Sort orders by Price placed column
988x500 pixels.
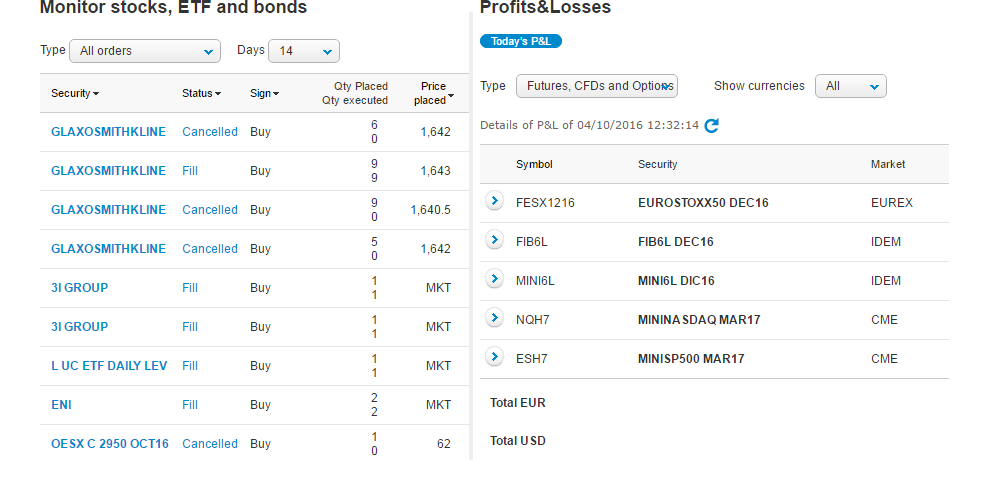(434, 93)
